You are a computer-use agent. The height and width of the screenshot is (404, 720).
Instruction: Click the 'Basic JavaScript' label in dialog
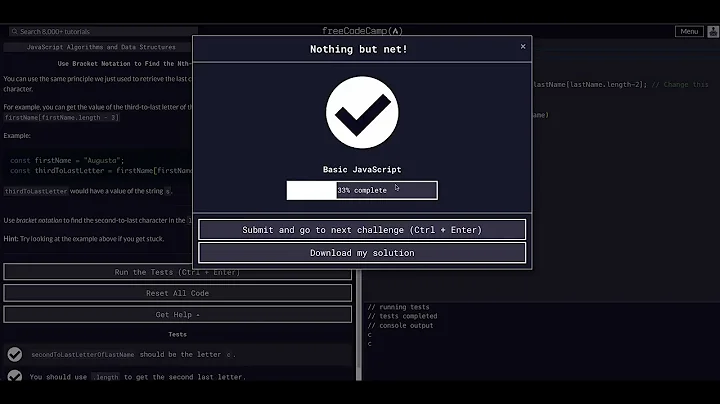pyautogui.click(x=362, y=169)
